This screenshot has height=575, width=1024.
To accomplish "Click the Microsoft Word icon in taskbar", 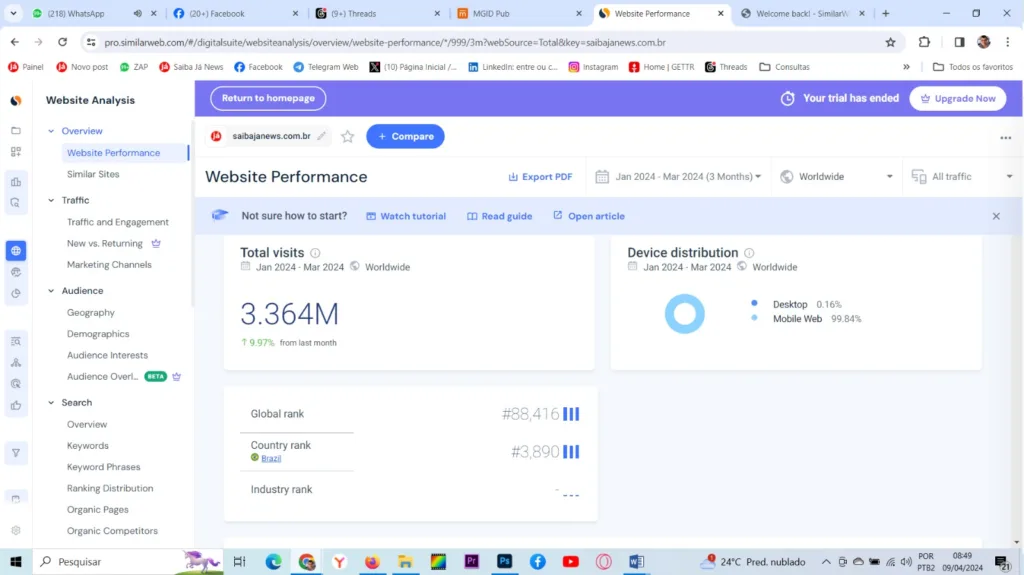I will coord(636,562).
